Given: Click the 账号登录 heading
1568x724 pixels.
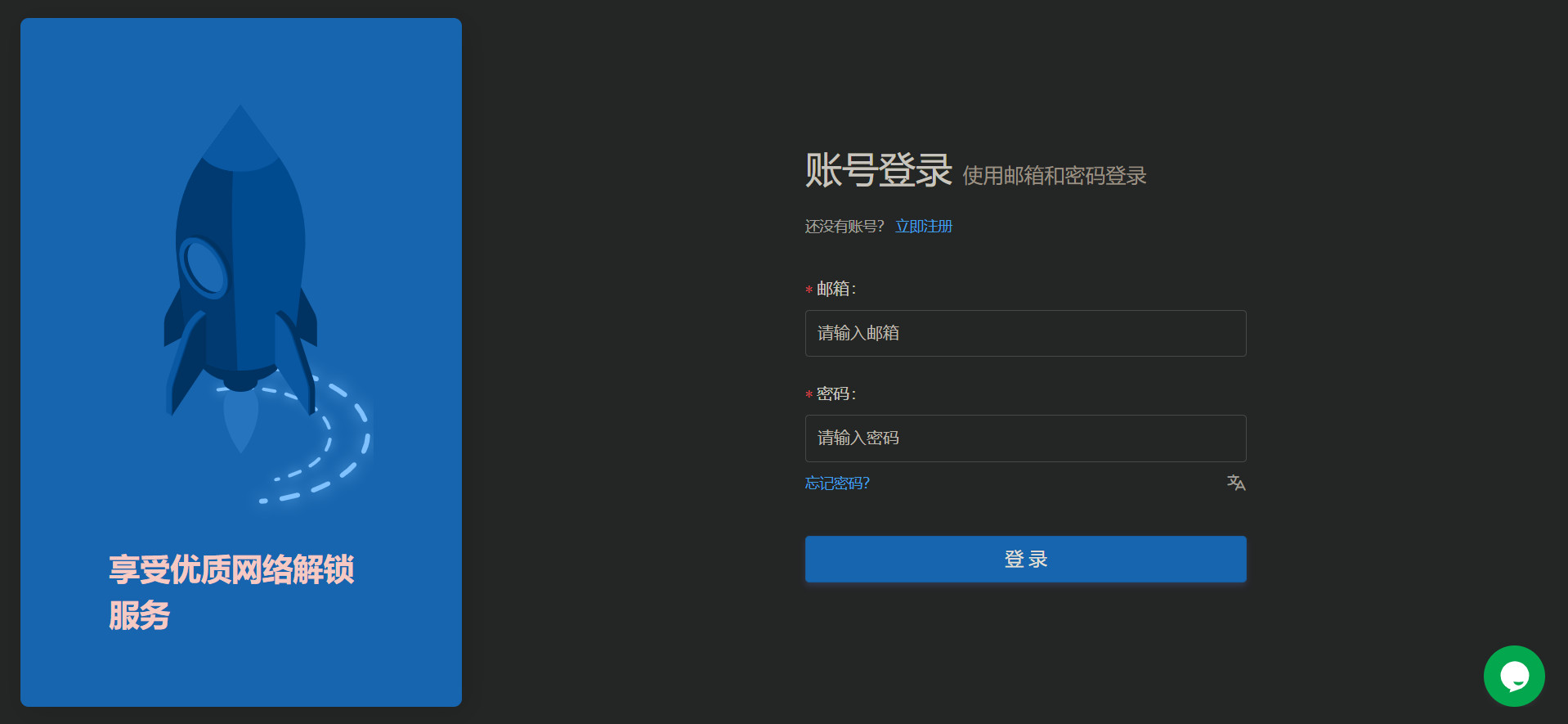Looking at the screenshot, I should click(x=878, y=170).
